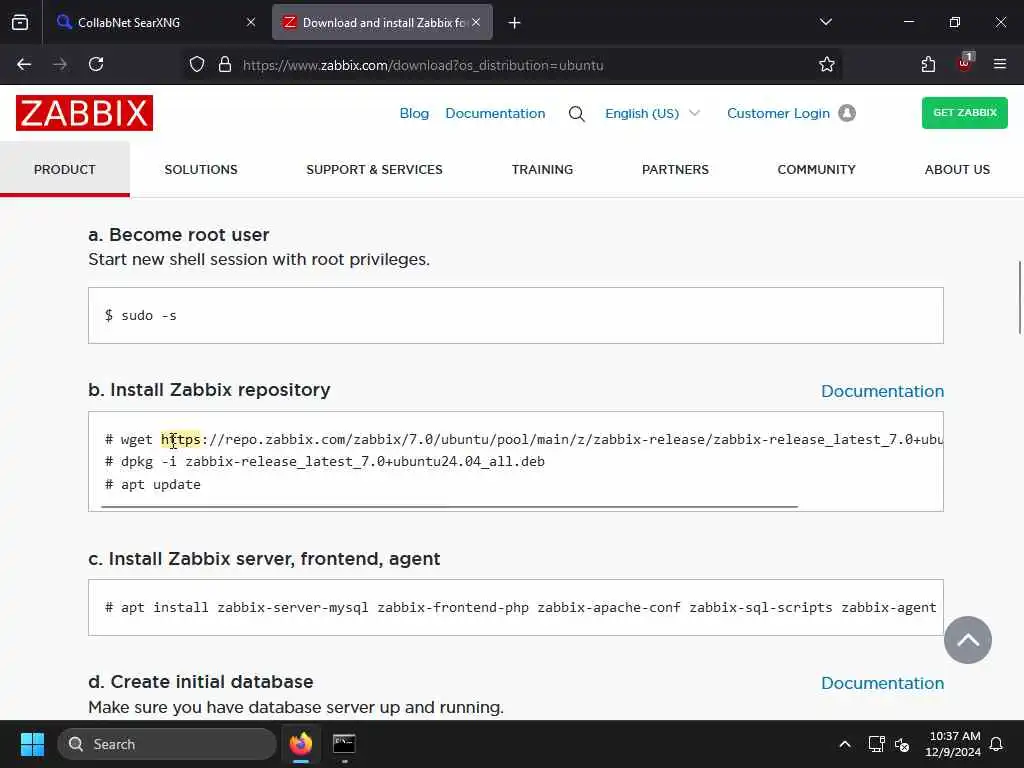The image size is (1024, 768).
Task: Click the dpkg -i zabbix-release command line
Action: [x=325, y=462]
